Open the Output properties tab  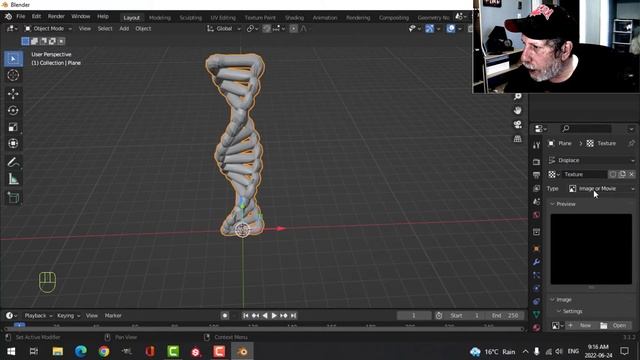coord(536,175)
